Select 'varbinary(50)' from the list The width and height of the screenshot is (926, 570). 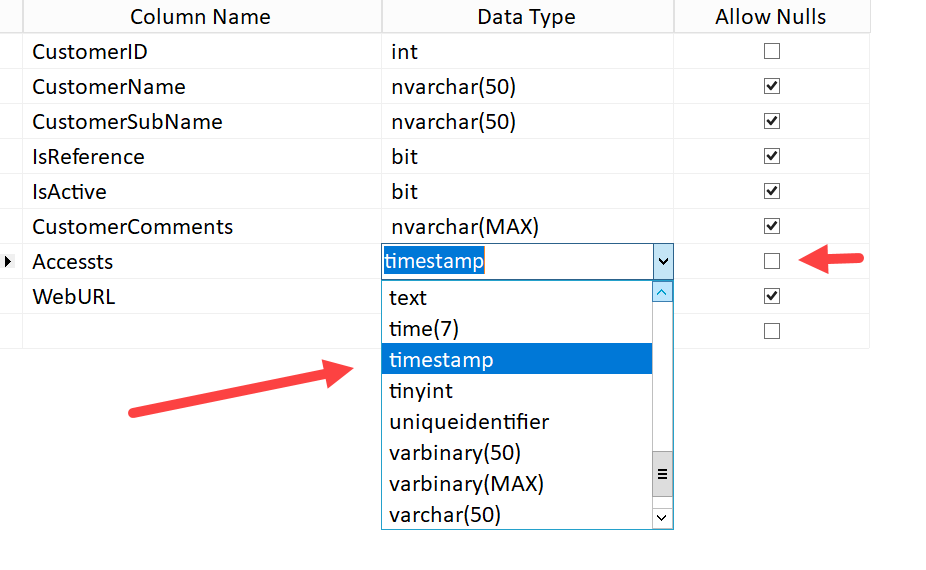pyautogui.click(x=517, y=452)
